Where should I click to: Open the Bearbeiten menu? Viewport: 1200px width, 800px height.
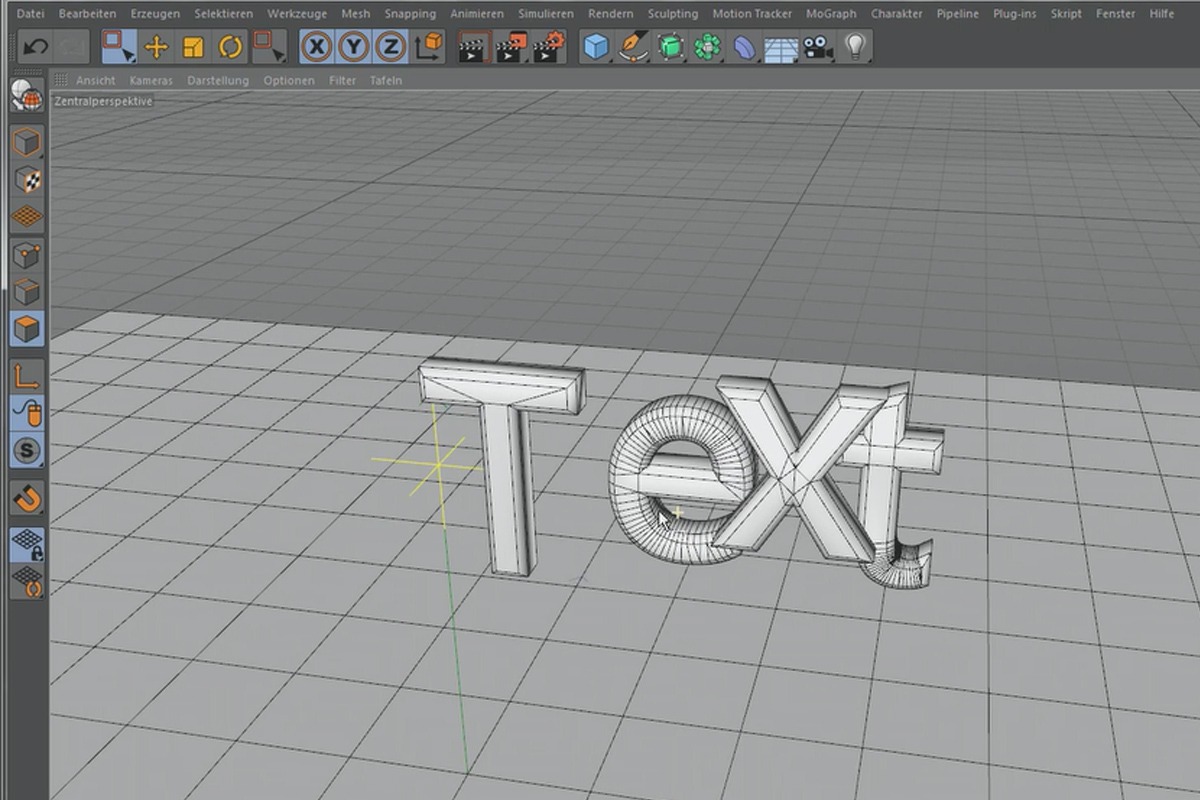pyautogui.click(x=88, y=14)
